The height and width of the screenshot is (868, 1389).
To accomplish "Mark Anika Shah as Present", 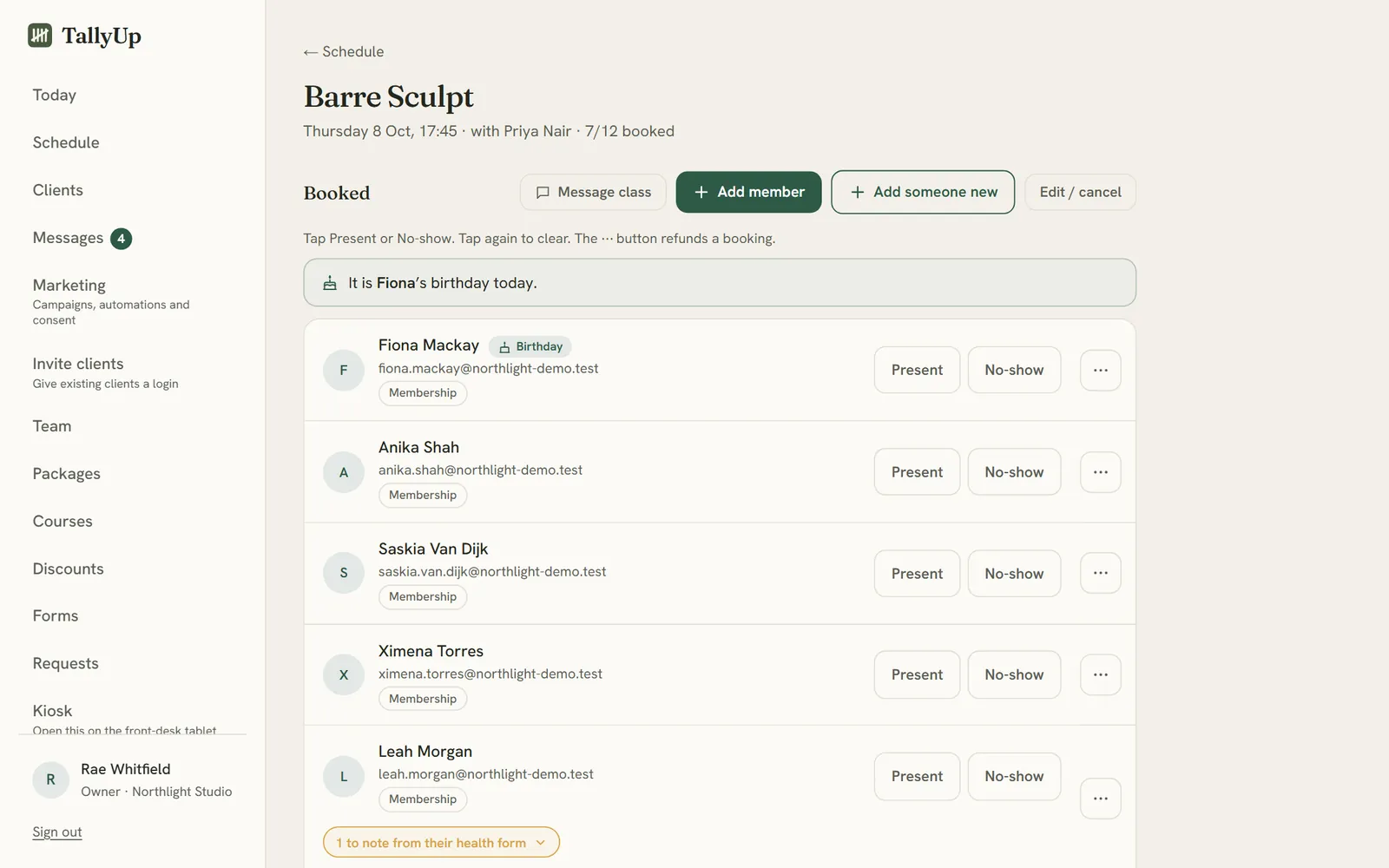I will [917, 472].
